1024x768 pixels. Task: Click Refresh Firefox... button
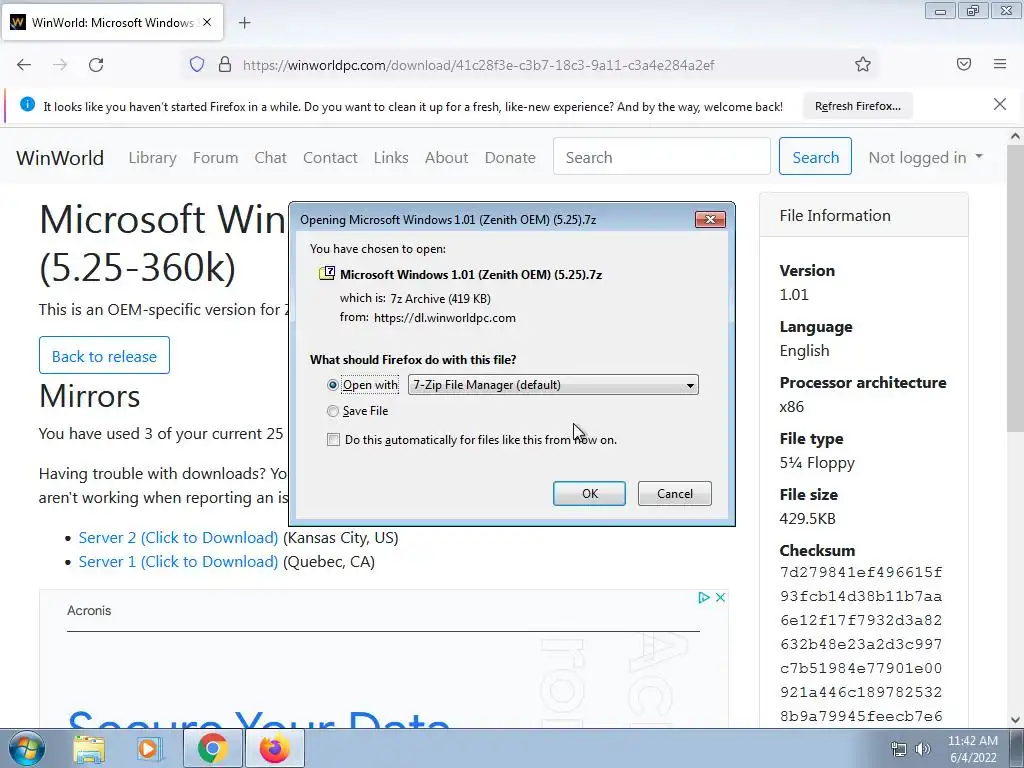857,106
